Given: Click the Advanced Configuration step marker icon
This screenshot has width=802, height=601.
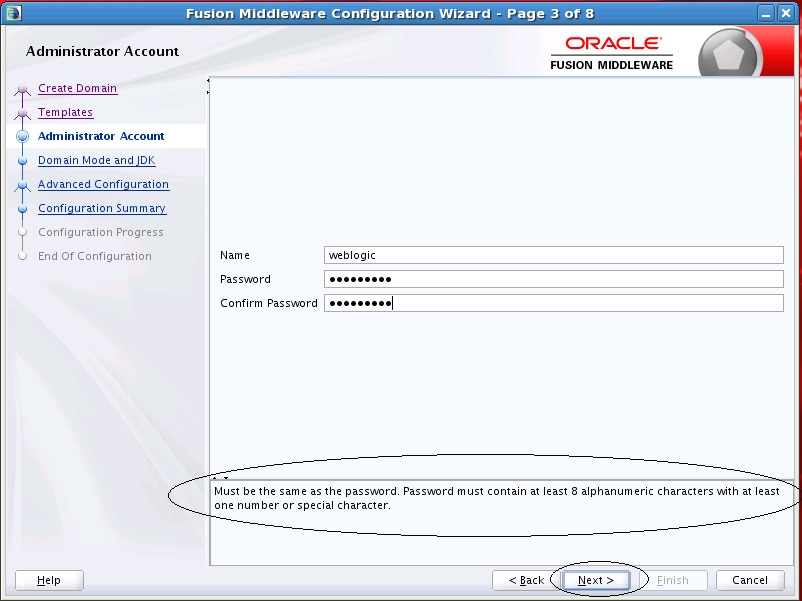Looking at the screenshot, I should (x=22, y=185).
